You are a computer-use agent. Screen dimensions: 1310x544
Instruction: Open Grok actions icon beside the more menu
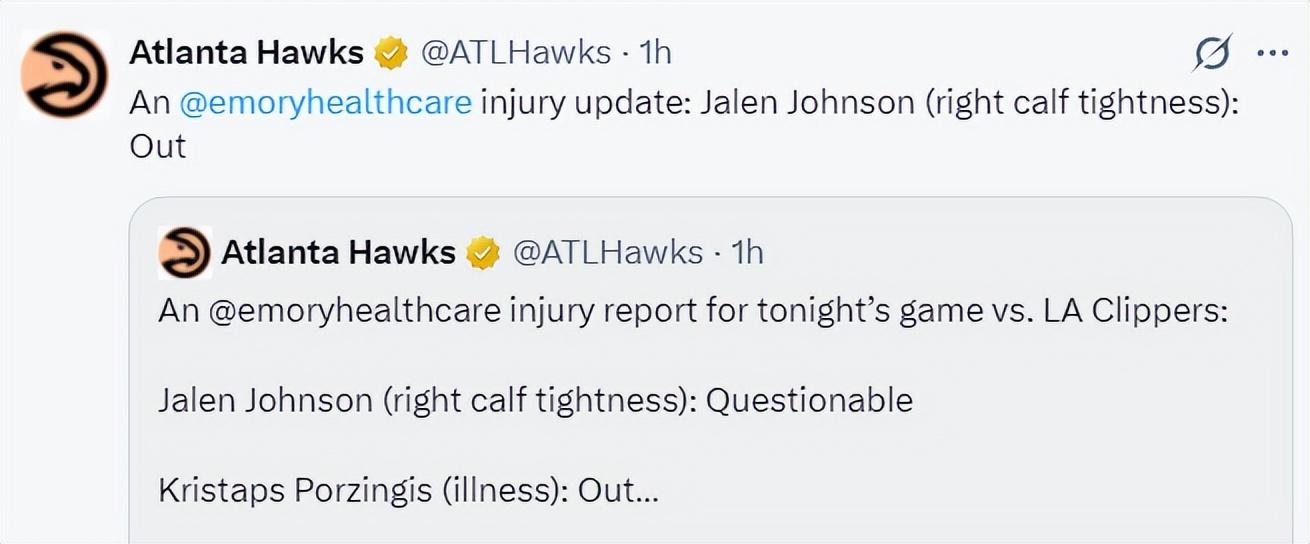point(1213,54)
